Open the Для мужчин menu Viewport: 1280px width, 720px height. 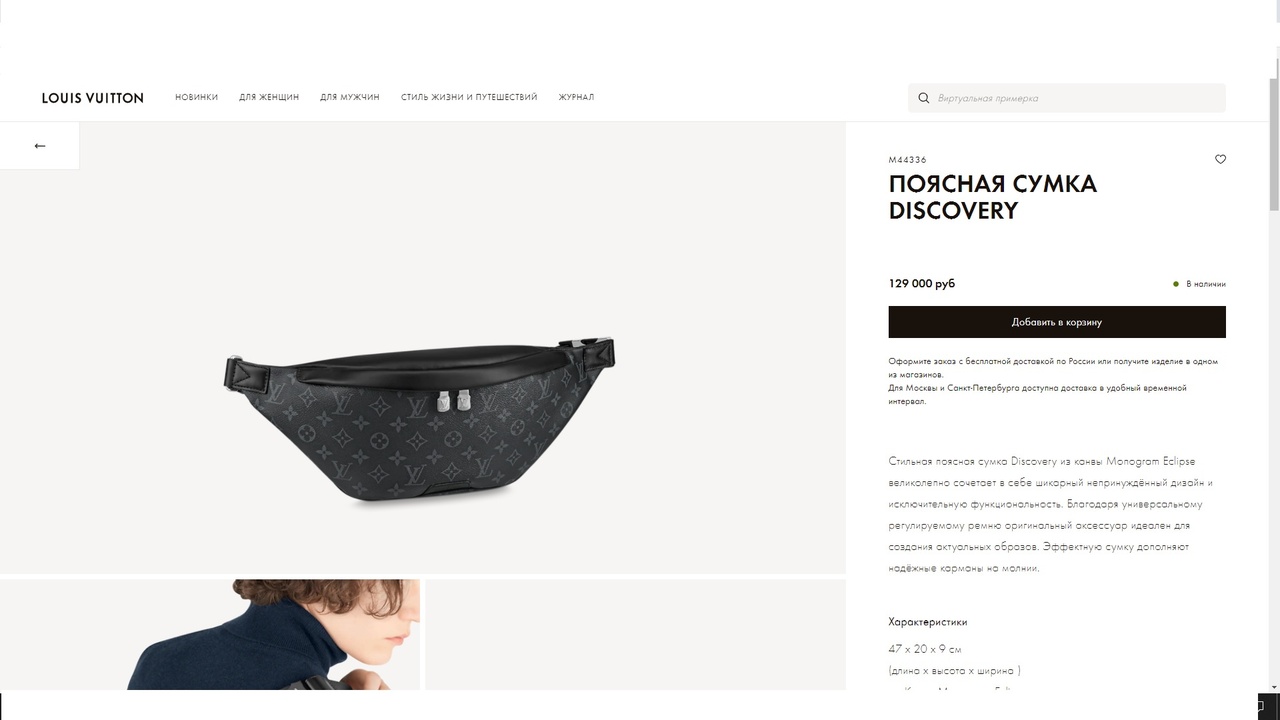350,97
